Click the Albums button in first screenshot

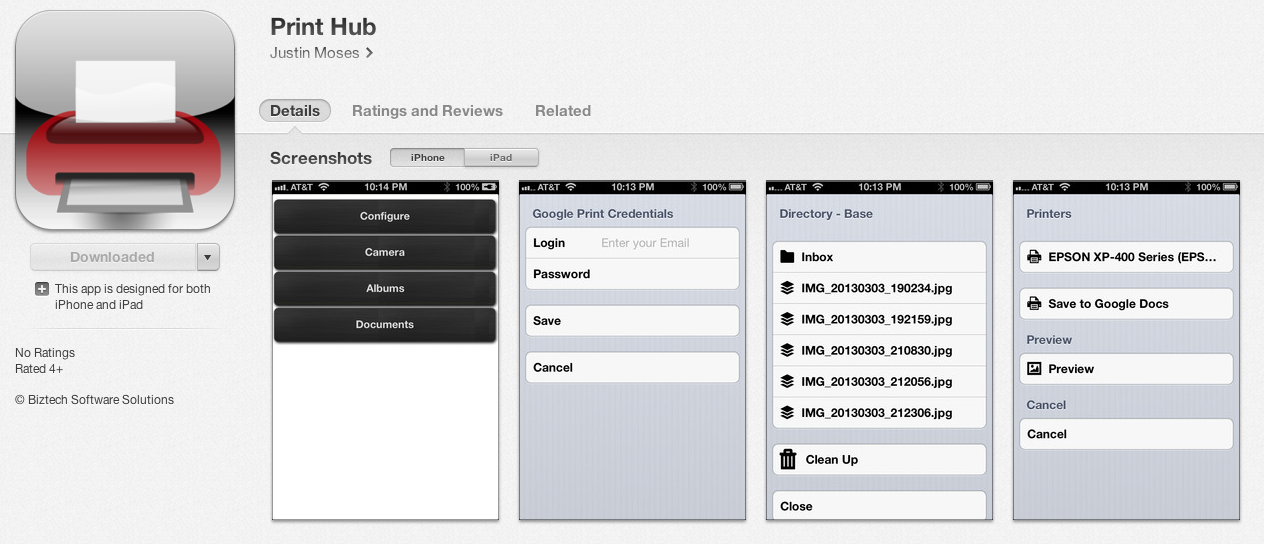[x=385, y=288]
